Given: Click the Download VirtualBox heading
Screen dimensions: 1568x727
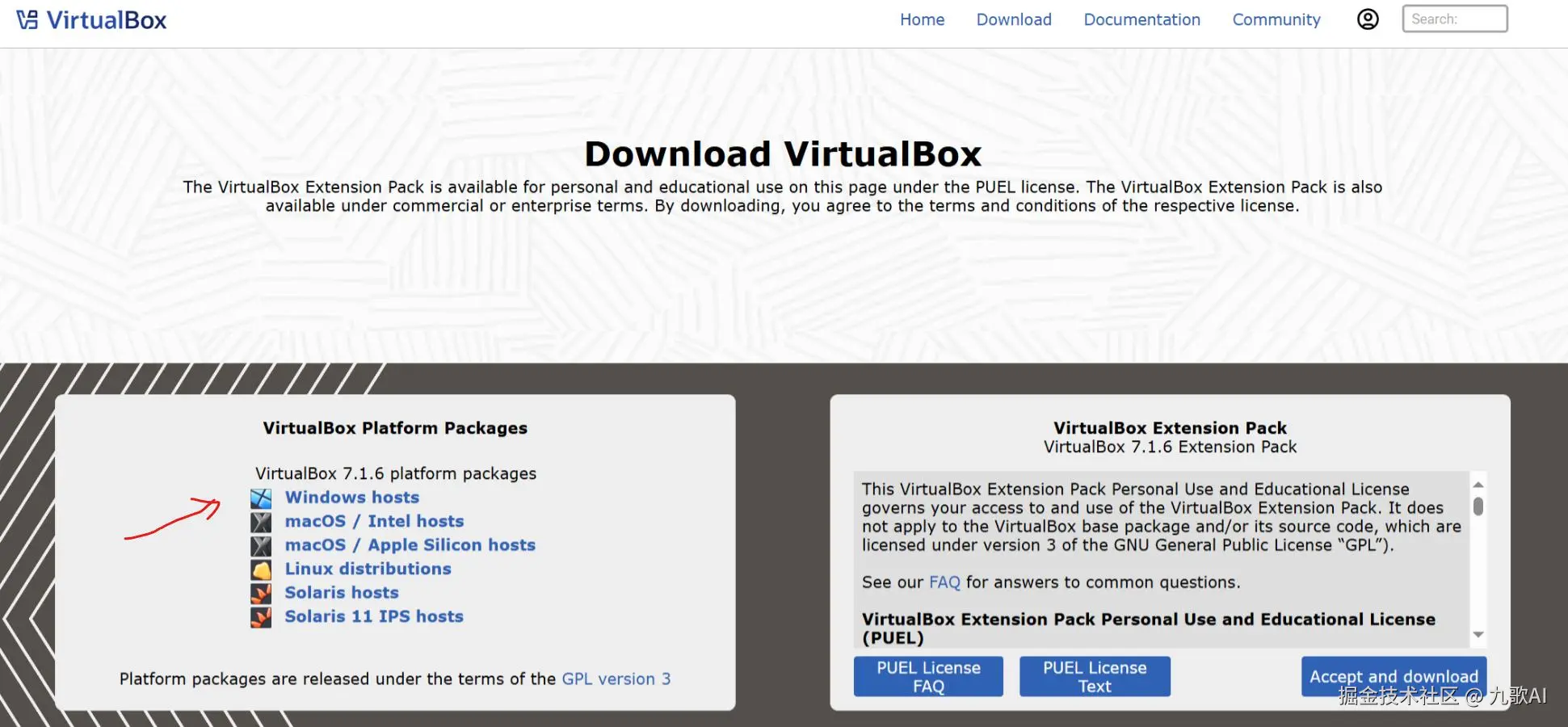Looking at the screenshot, I should [783, 153].
